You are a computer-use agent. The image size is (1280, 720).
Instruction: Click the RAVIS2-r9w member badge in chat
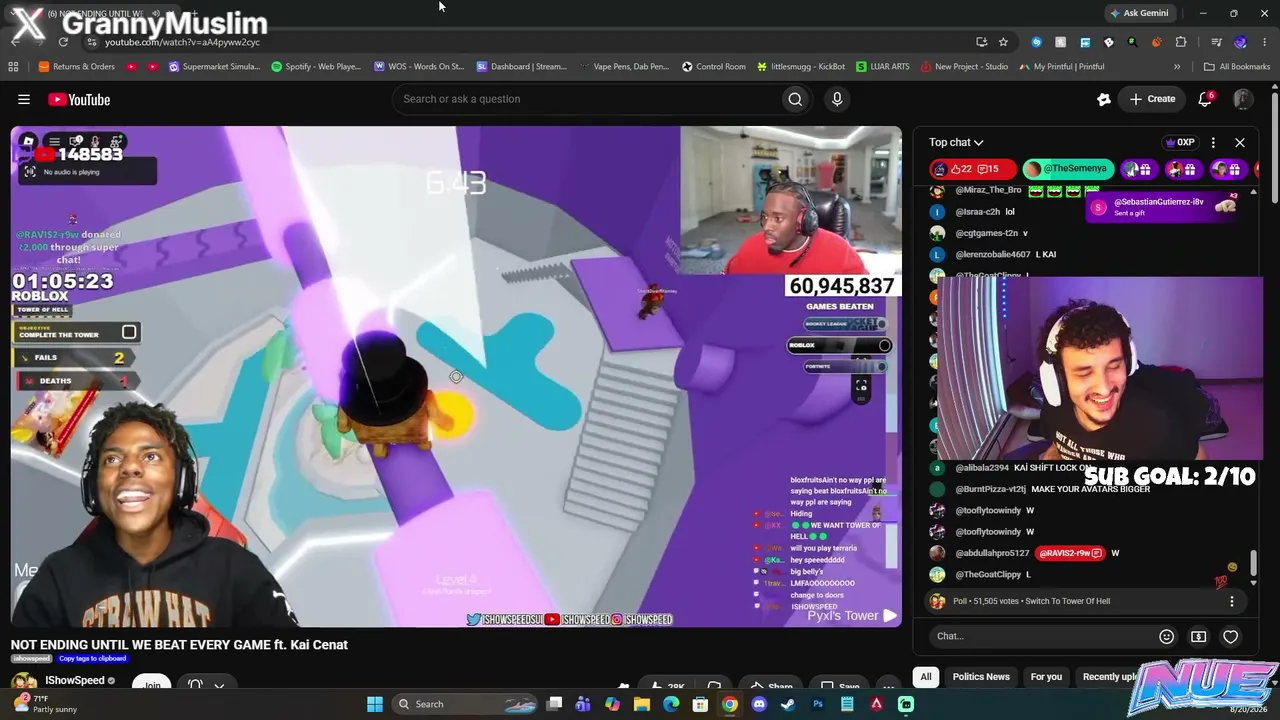pyautogui.click(x=1071, y=553)
